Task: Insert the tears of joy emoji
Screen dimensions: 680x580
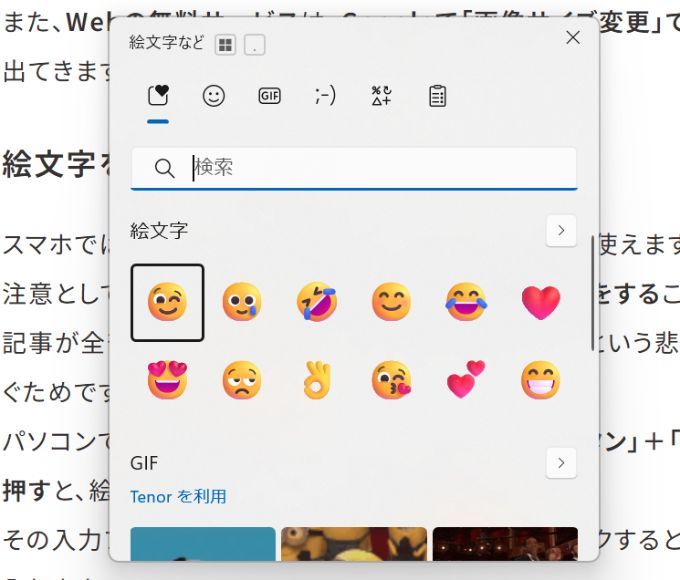Action: 466,302
